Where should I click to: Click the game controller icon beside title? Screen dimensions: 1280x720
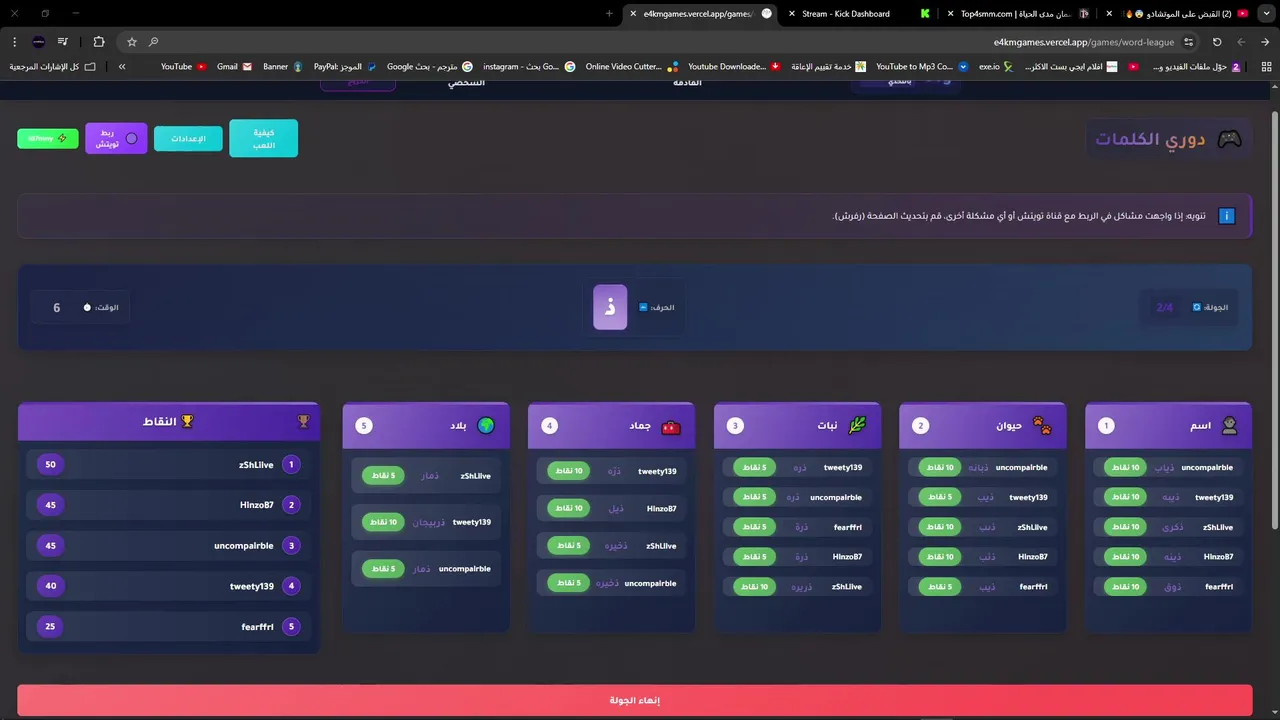[x=1229, y=139]
